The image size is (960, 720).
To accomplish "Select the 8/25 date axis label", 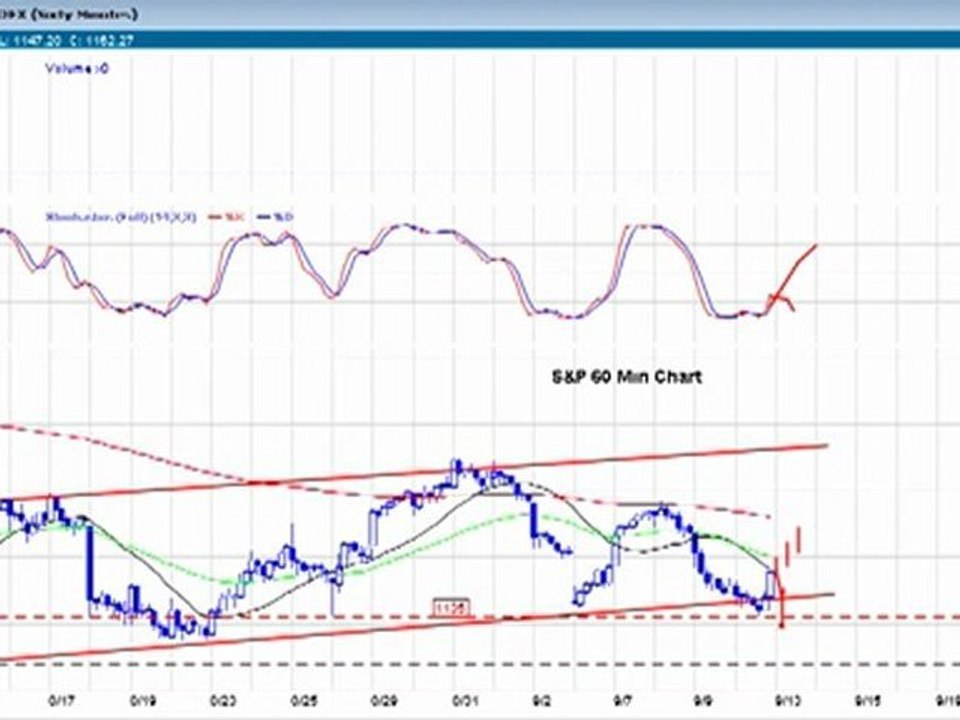I will point(303,700).
